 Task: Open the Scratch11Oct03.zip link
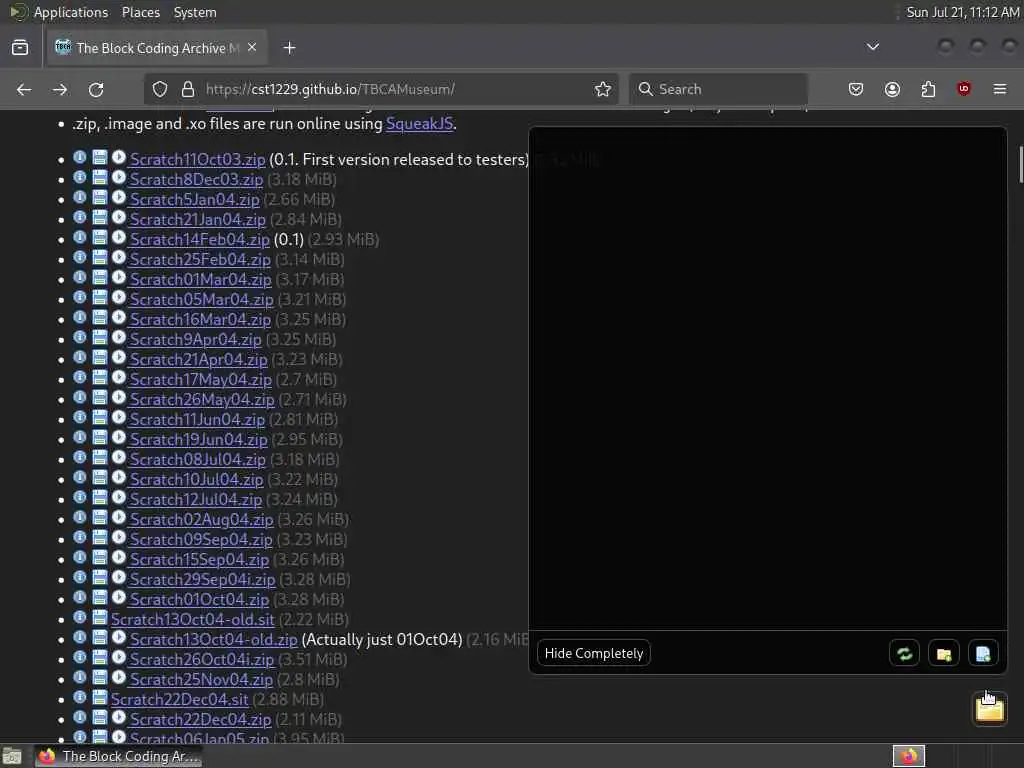pyautogui.click(x=197, y=159)
